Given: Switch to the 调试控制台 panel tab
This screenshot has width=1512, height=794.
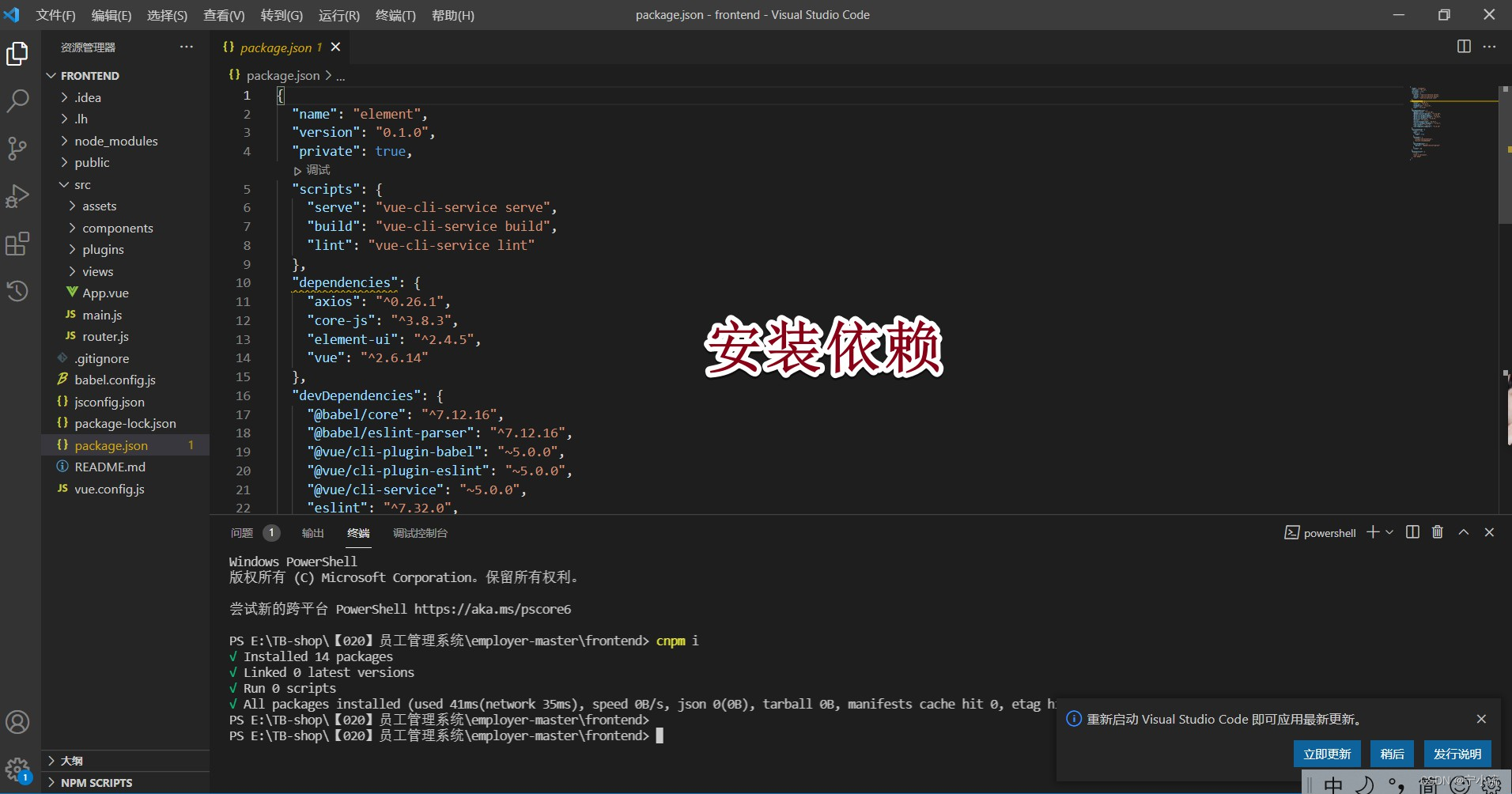Looking at the screenshot, I should click(420, 533).
